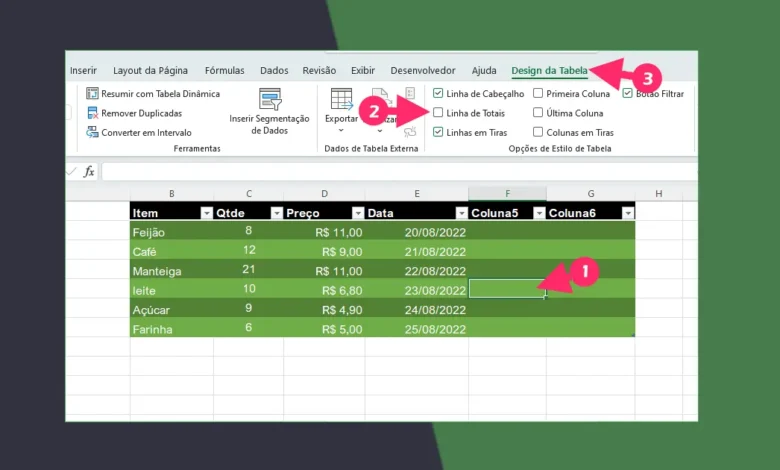The height and width of the screenshot is (470, 780).
Task: Select the leite cell
Action: click(172, 290)
